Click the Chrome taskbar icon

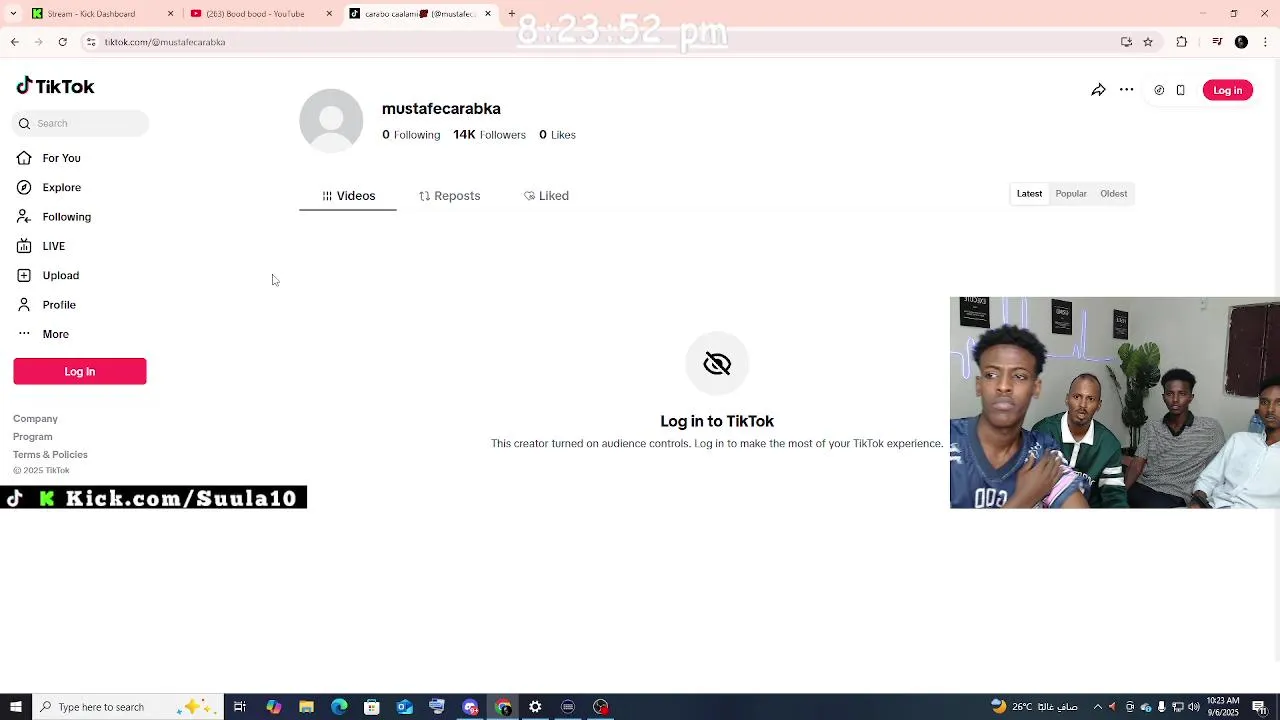pyautogui.click(x=502, y=707)
